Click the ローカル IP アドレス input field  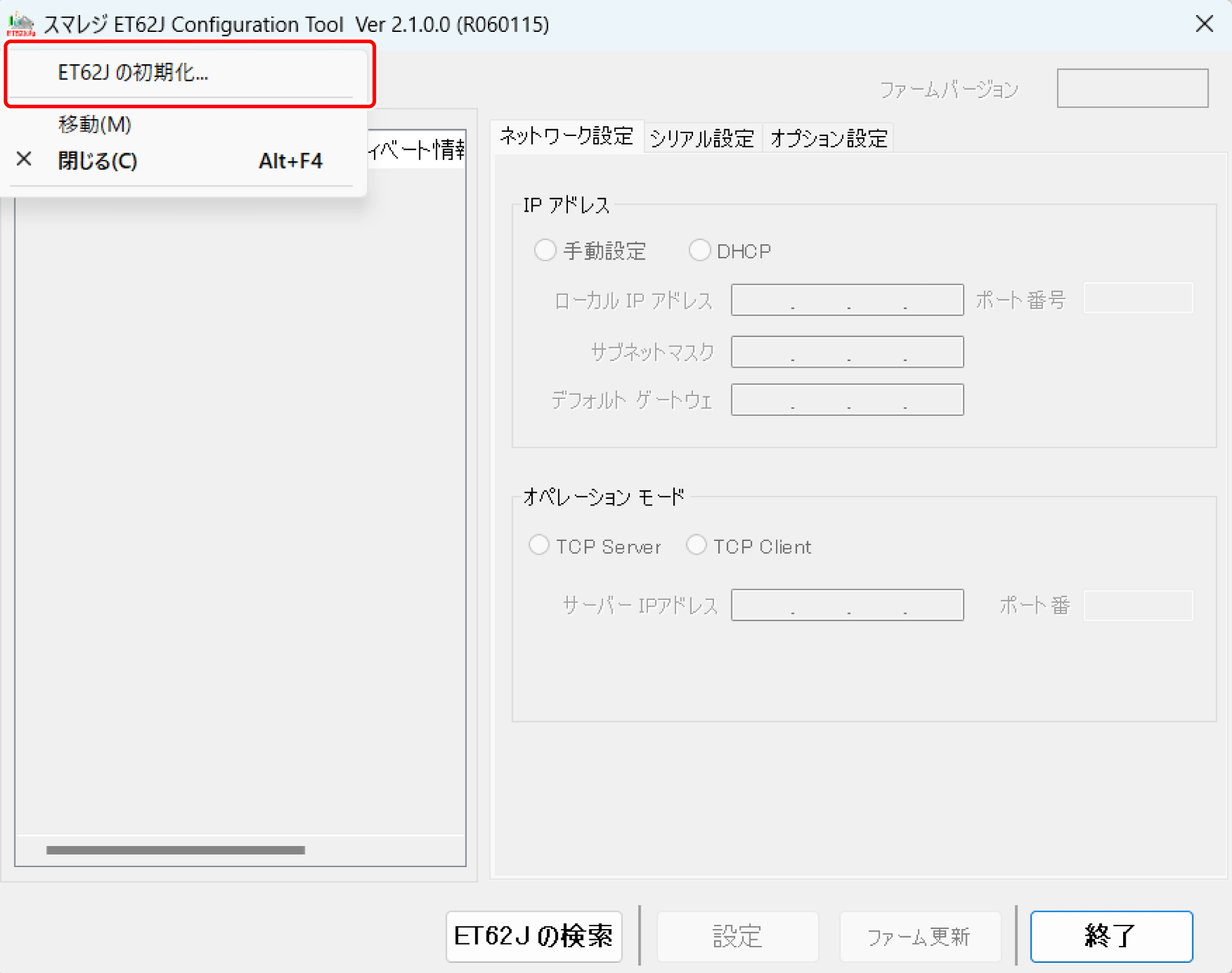[847, 300]
